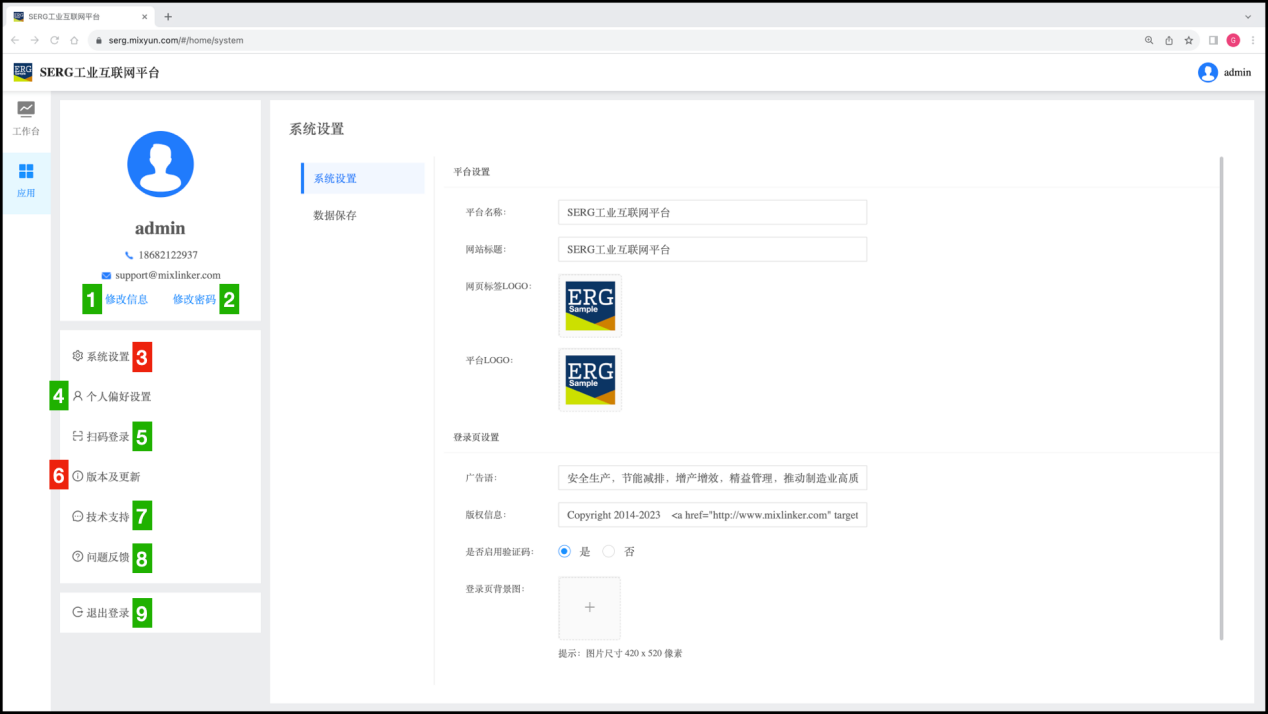1268x714 pixels.
Task: Click the 平台名称 input field
Action: (x=711, y=212)
